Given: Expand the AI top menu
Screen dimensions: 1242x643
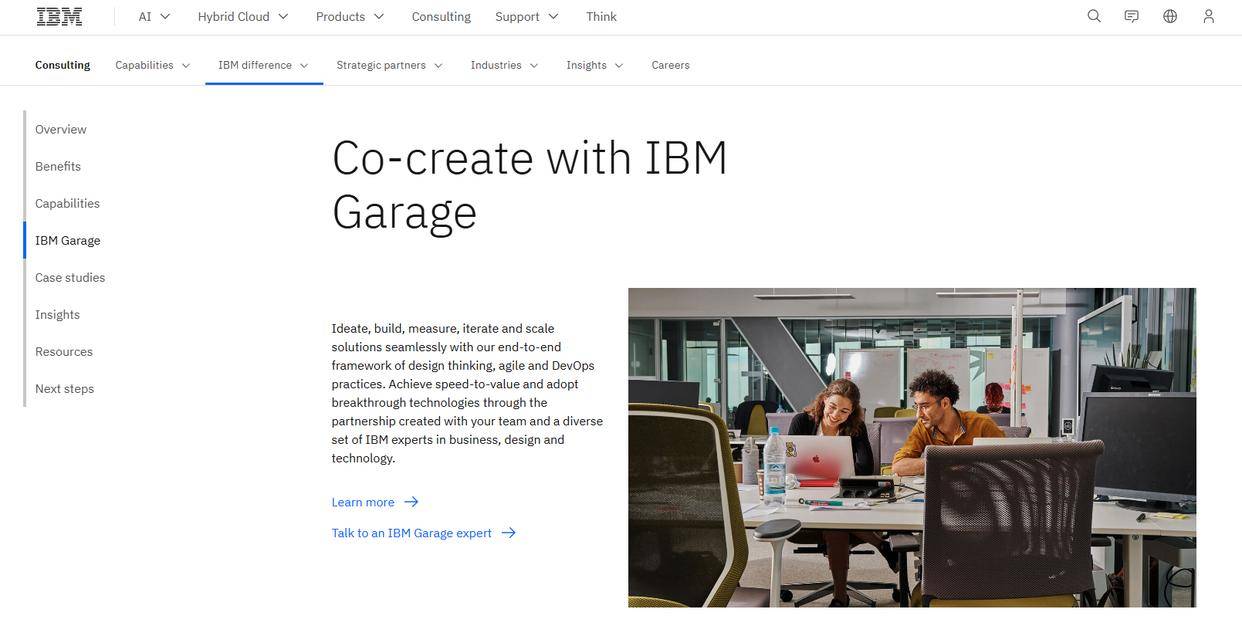Looking at the screenshot, I should 155,16.
